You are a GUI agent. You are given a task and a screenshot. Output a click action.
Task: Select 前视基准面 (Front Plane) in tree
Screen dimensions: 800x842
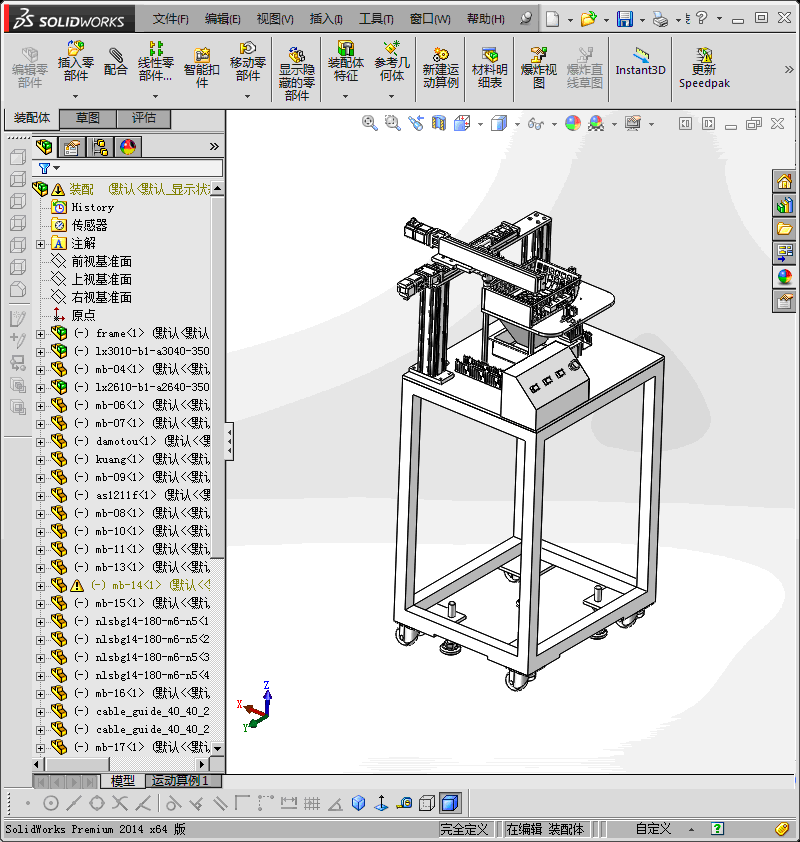point(101,262)
